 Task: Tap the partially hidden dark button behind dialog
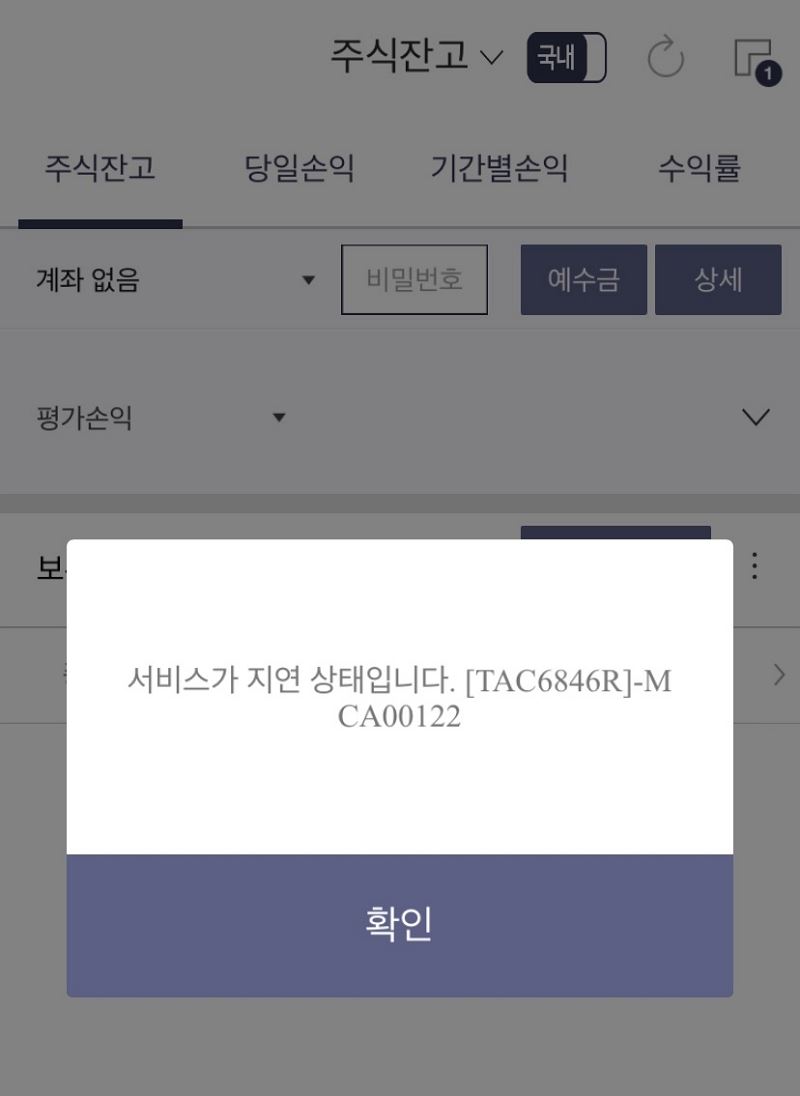click(616, 533)
